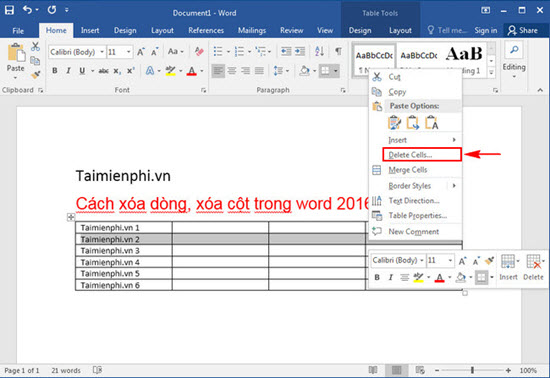Select the cell Taimienphi.vn 4
Viewport: 550px width, 378px height.
click(x=123, y=262)
